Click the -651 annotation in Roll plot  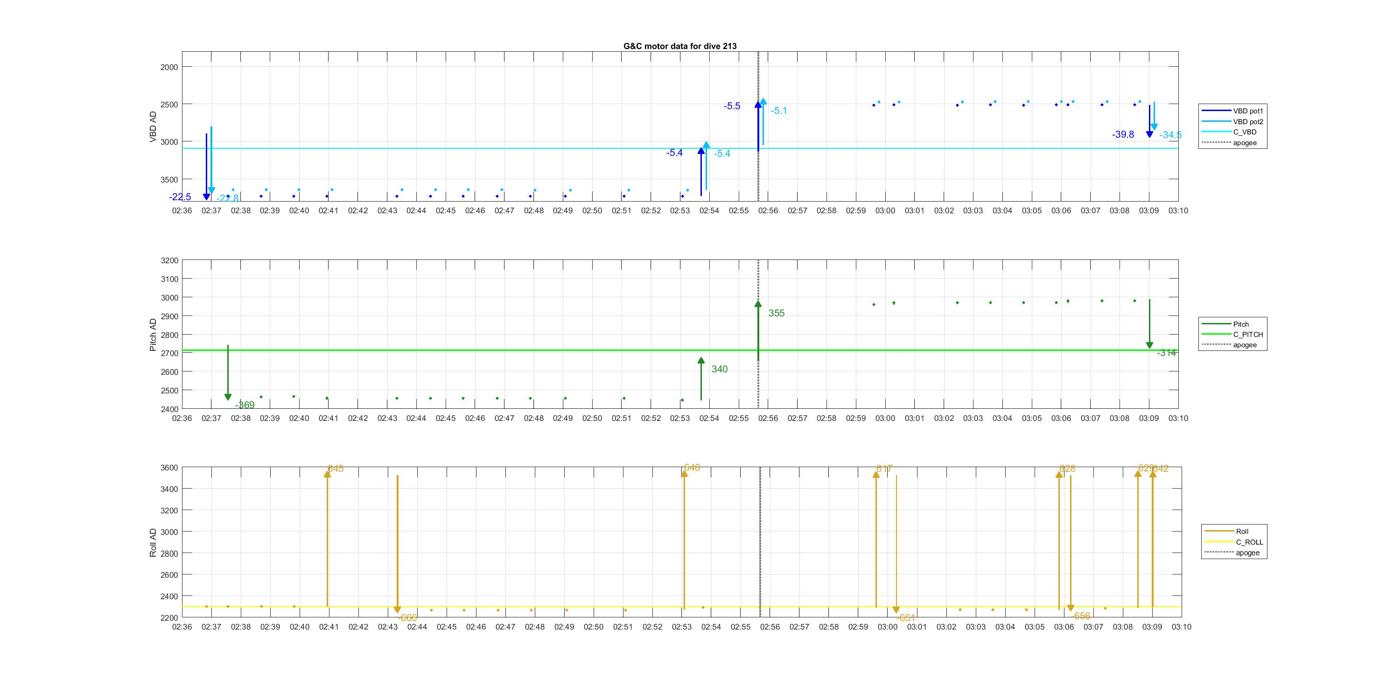[x=907, y=618]
